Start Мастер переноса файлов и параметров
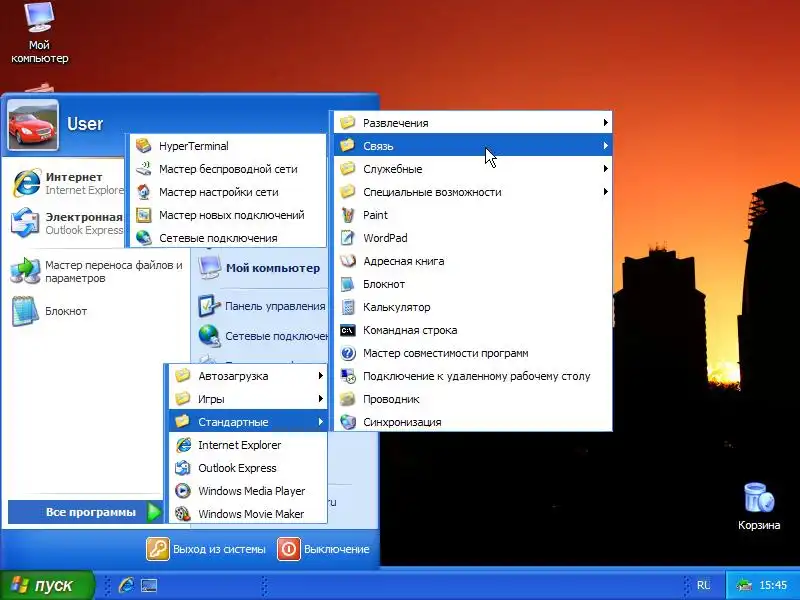 coord(97,271)
